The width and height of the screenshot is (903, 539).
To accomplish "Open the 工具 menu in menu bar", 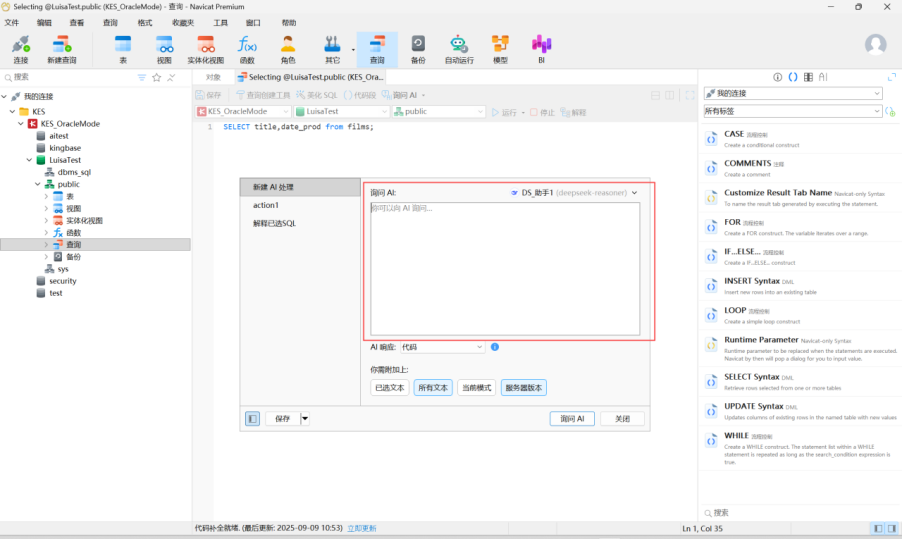I will point(221,22).
